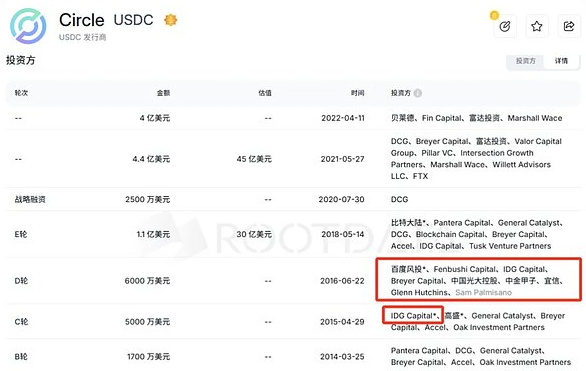Click the 时间 column header
Screen dimensions: 586x371
pyautogui.click(x=358, y=93)
